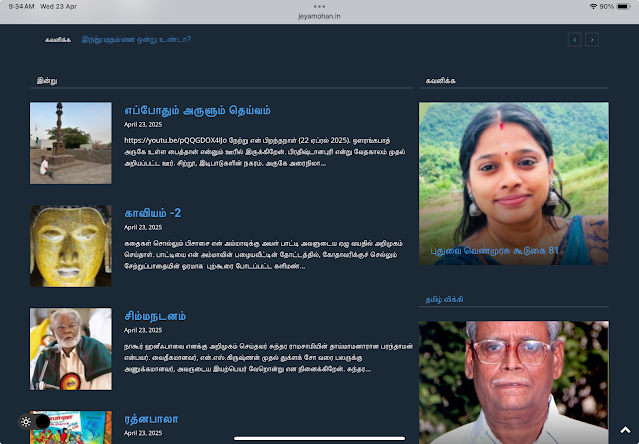Tap the scroll-to-top chevron icon
This screenshot has width=639, height=444.
625,430
